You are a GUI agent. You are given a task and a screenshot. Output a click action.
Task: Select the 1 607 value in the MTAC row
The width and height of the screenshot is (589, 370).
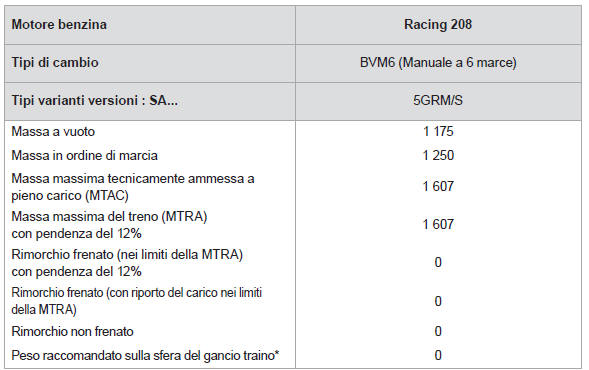pos(438,186)
